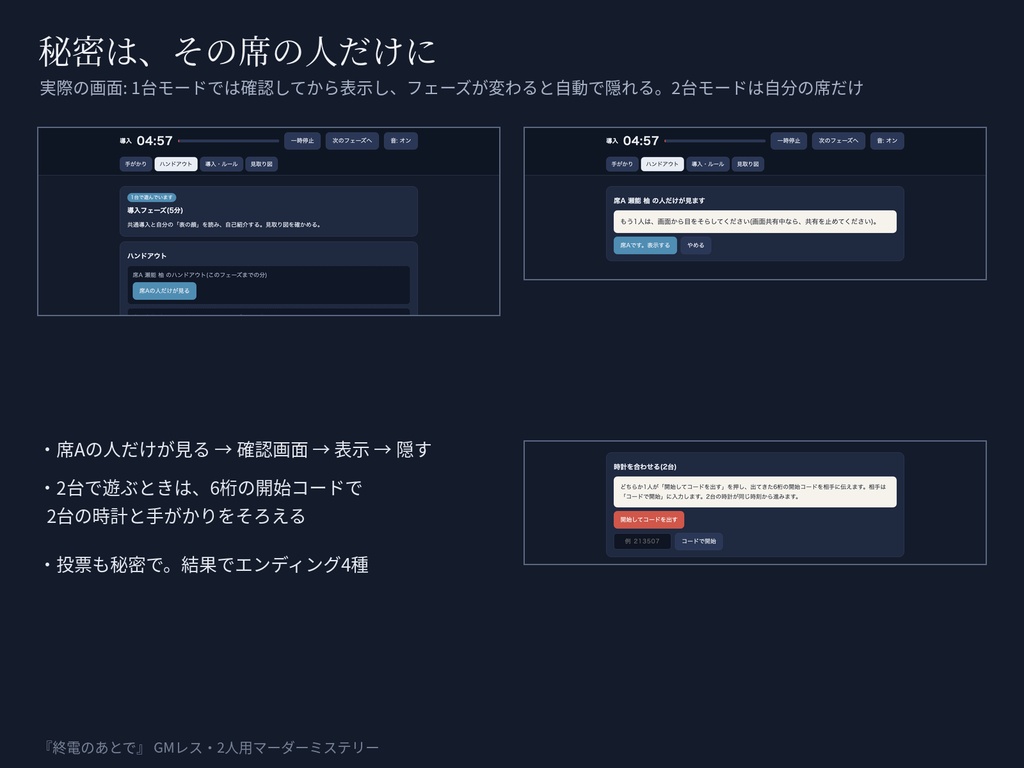
Task: Toggle 音: オン in the right screenshot
Action: (x=888, y=140)
